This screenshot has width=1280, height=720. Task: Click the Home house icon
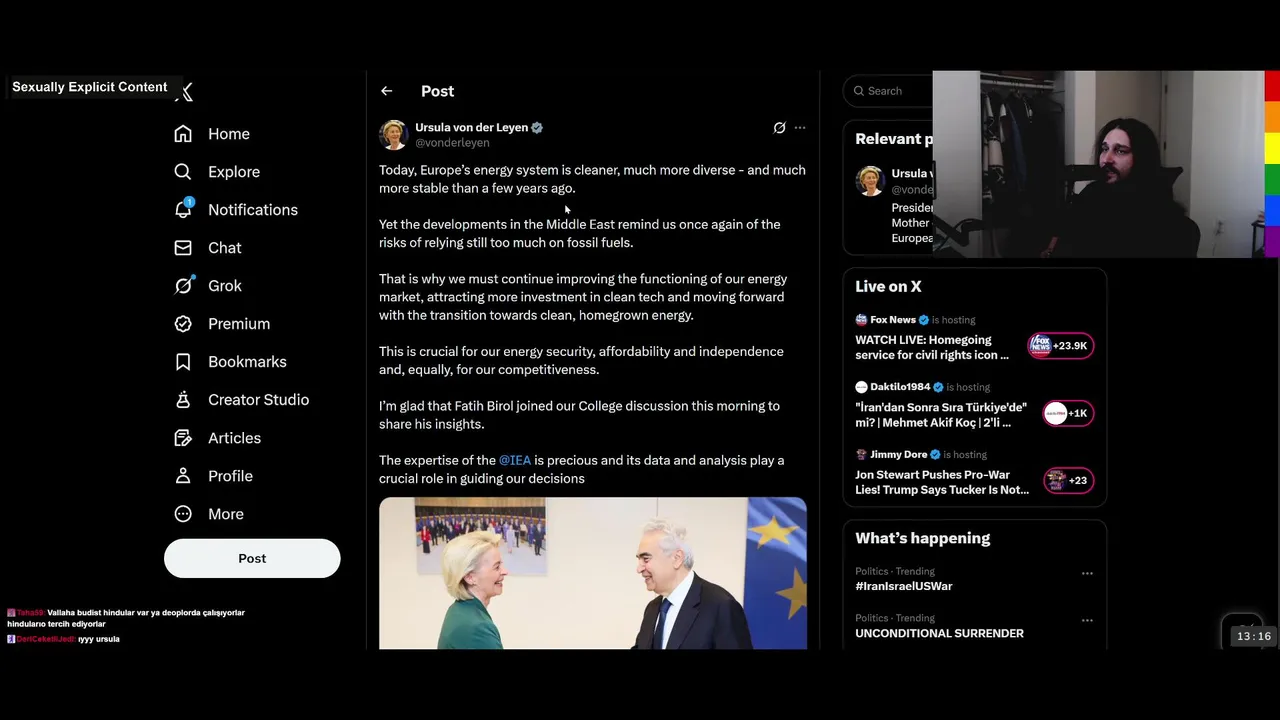[x=183, y=134]
